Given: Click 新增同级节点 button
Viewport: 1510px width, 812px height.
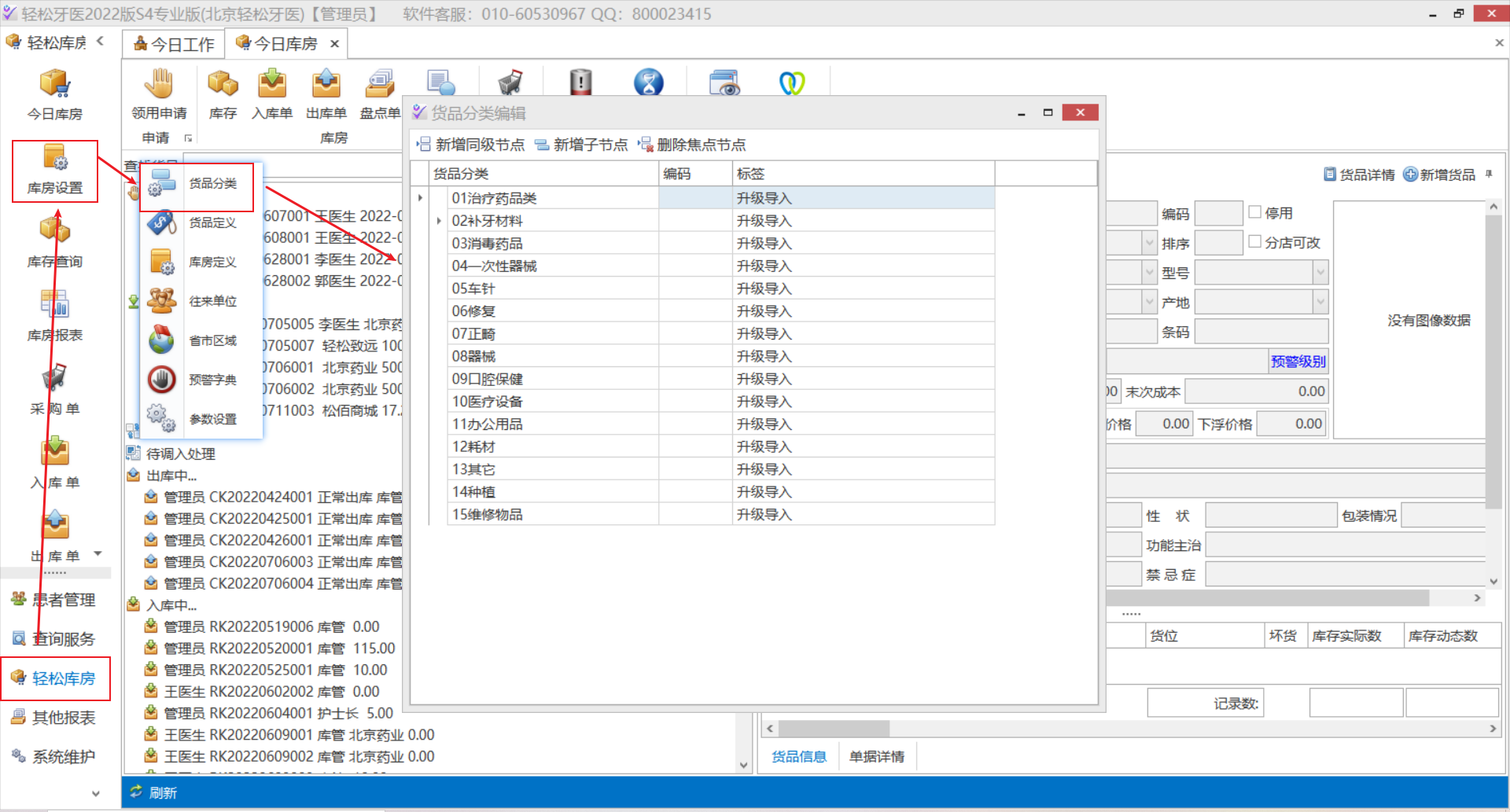Looking at the screenshot, I should click(470, 145).
